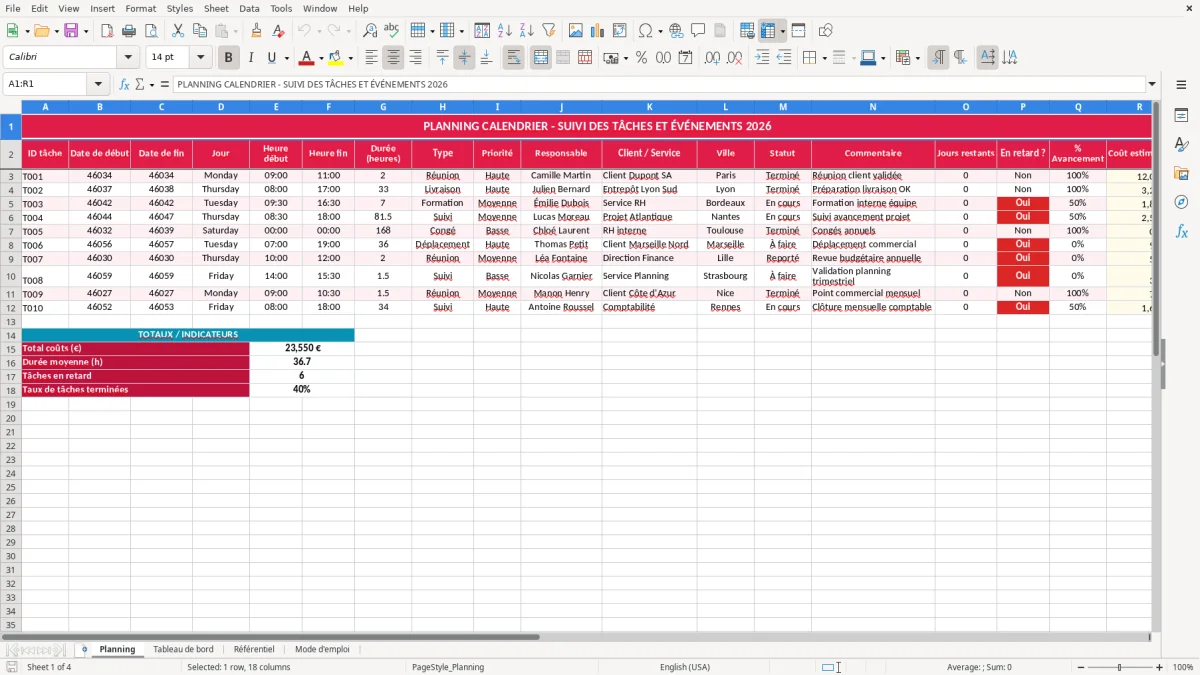Click the Format as Date icon

[x=686, y=58]
